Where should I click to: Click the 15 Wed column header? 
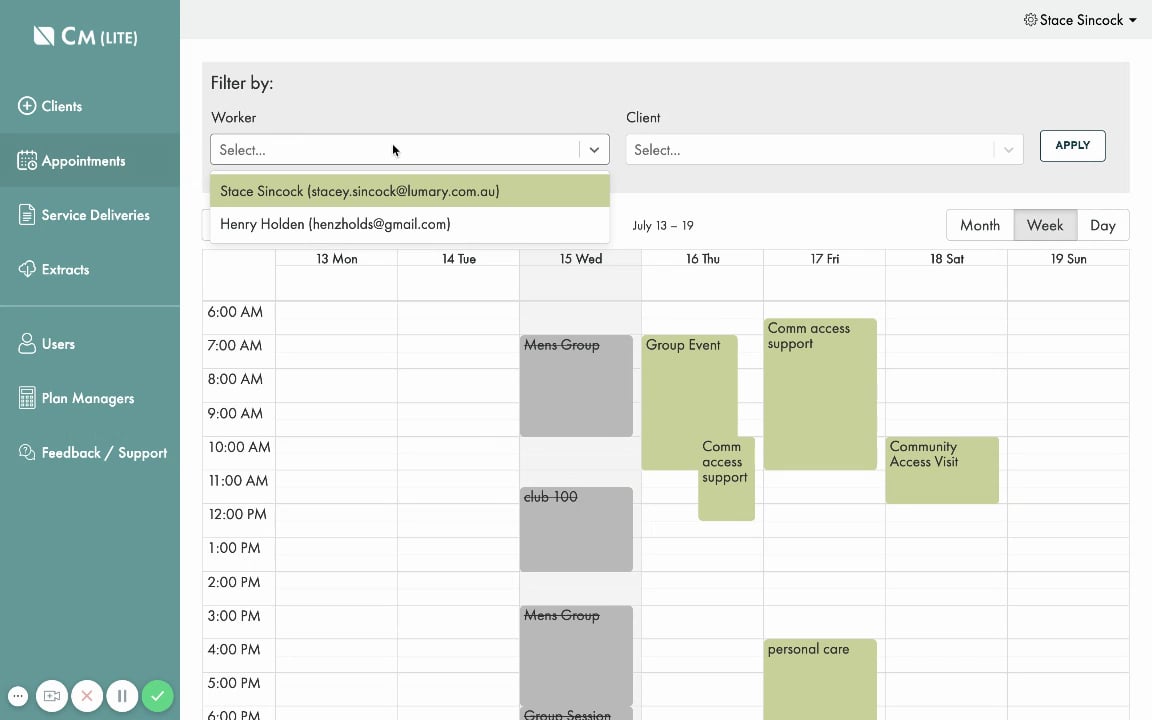point(580,259)
